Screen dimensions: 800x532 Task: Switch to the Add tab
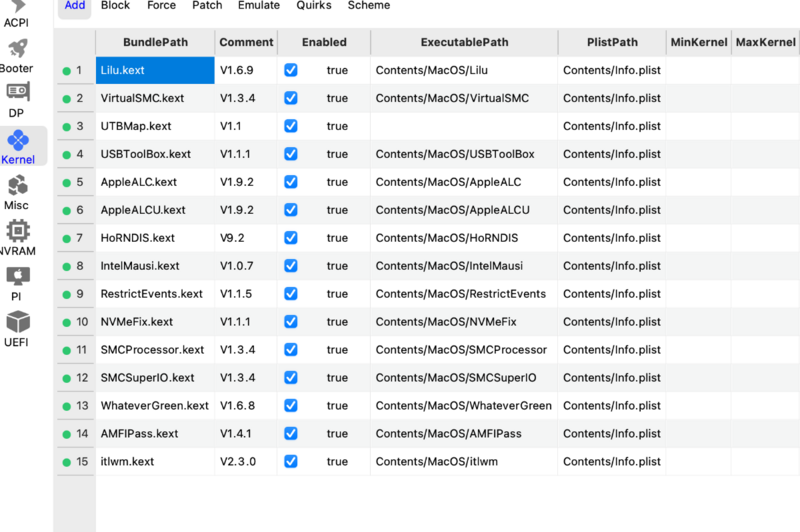pyautogui.click(x=74, y=6)
